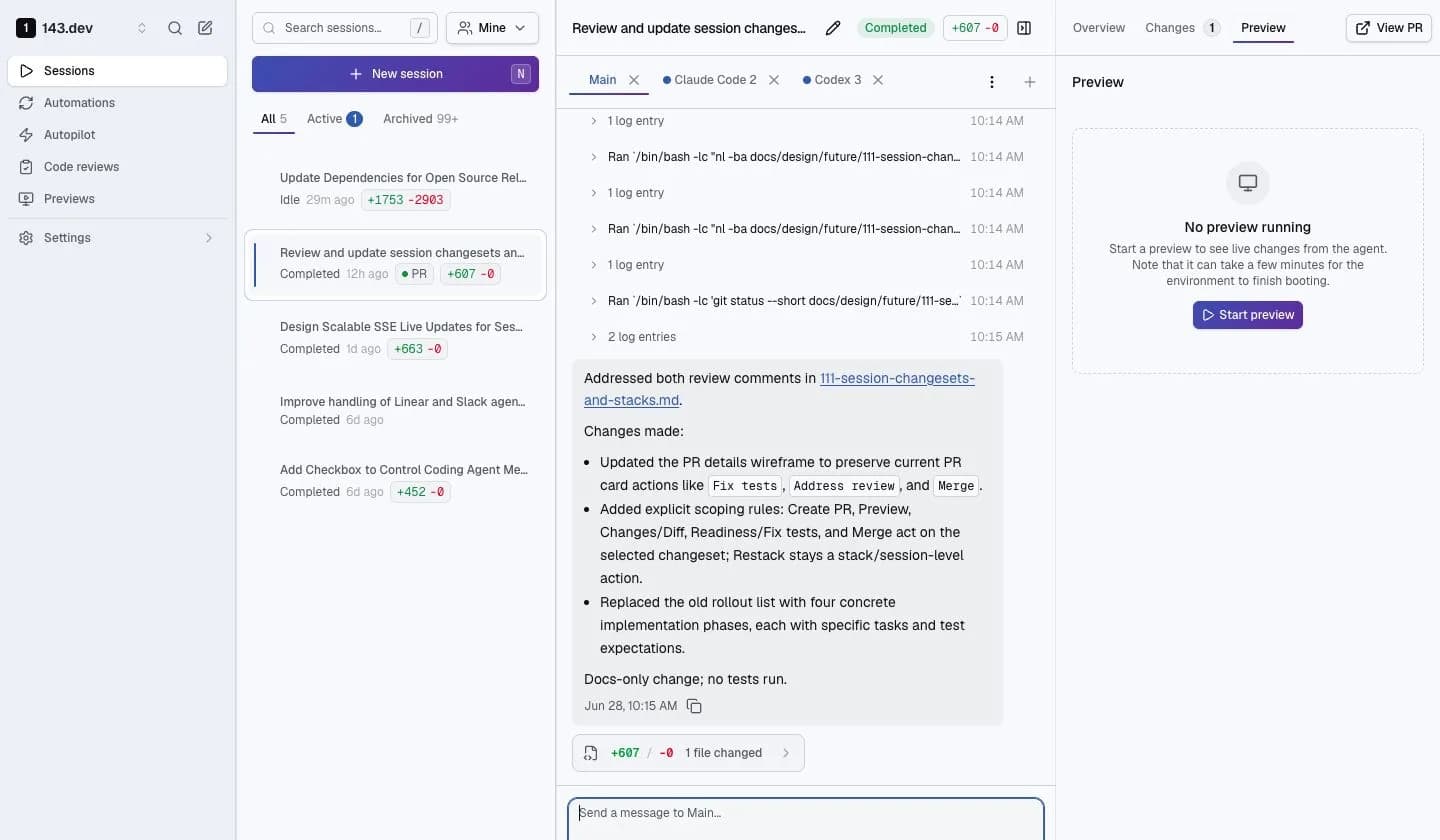Click the +1753 -2903 diff badge
This screenshot has width=1440, height=840.
pyautogui.click(x=406, y=200)
